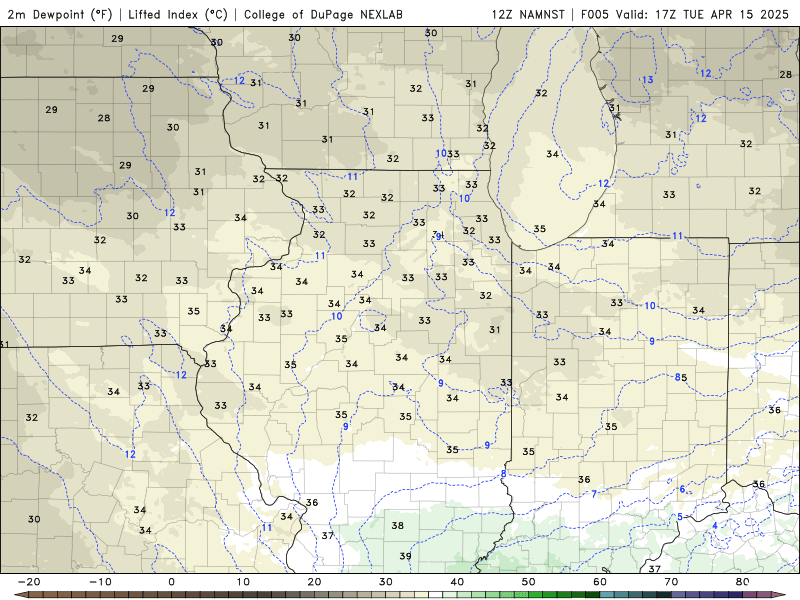The image size is (800, 600).
Task: Click the left arrow end of the colorbar
Action: point(21,595)
